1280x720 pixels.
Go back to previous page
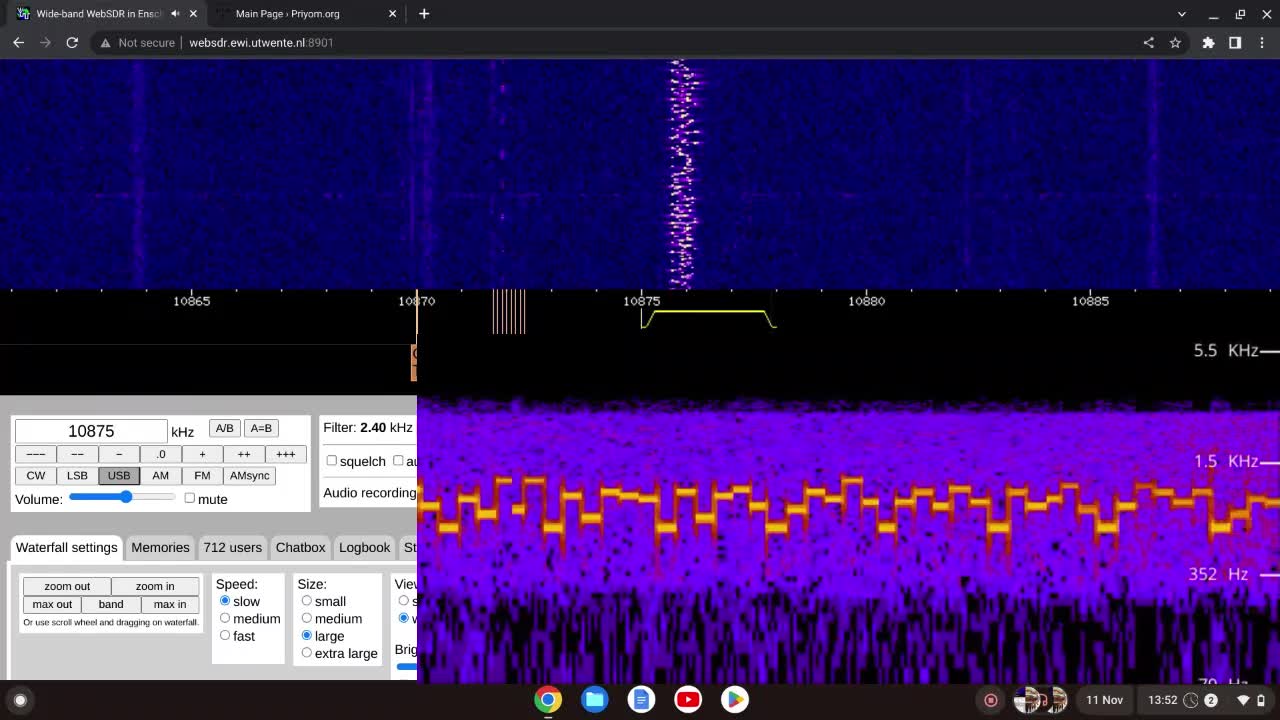[x=18, y=43]
